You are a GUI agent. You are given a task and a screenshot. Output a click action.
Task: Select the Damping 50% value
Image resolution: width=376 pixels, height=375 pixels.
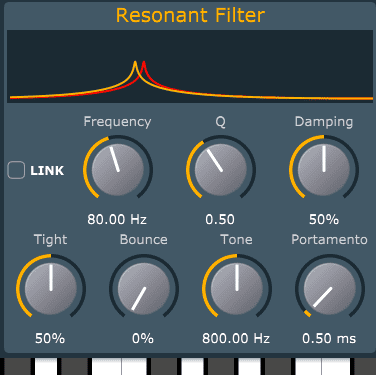(324, 219)
